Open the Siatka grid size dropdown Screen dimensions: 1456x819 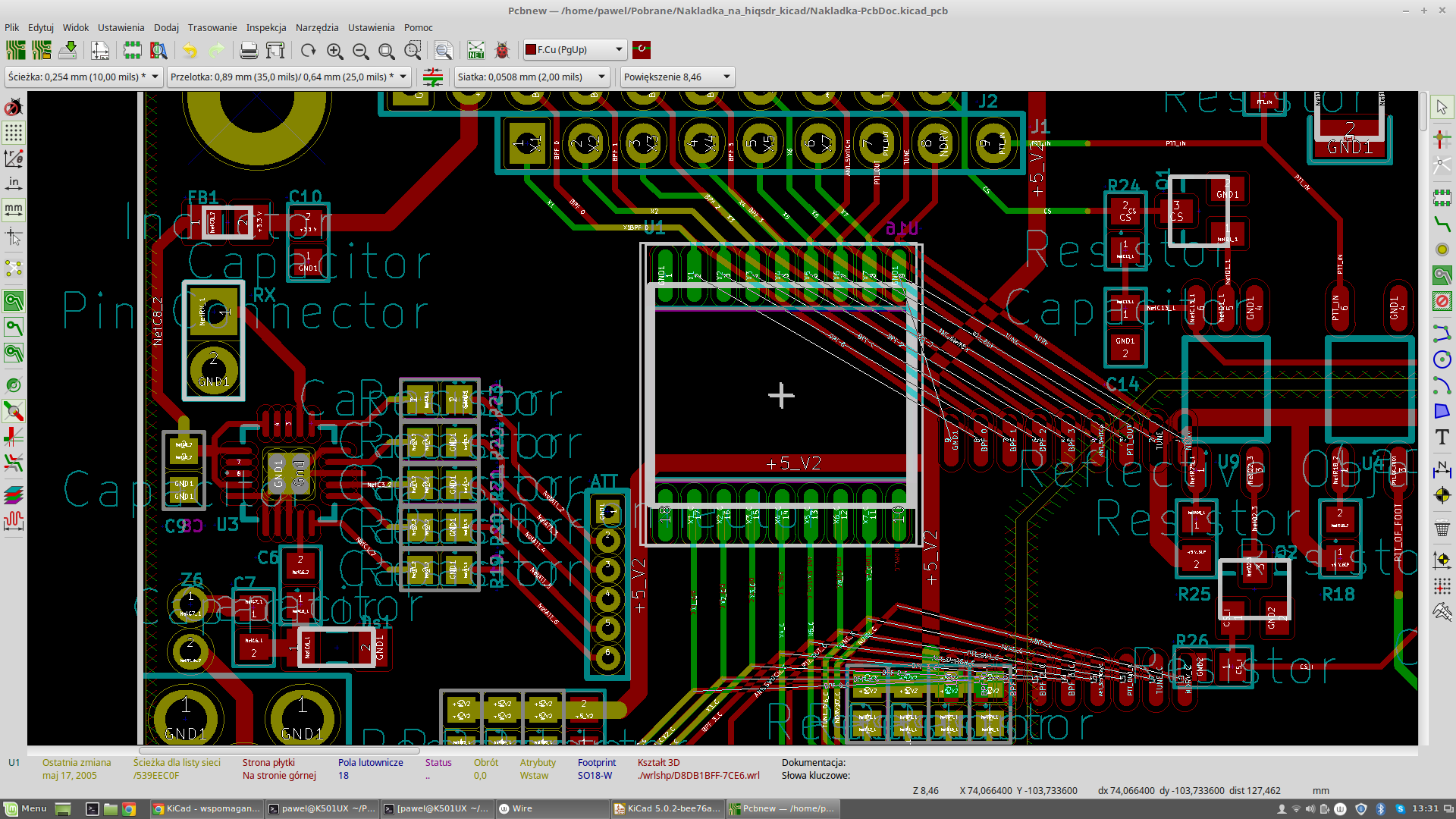[601, 77]
